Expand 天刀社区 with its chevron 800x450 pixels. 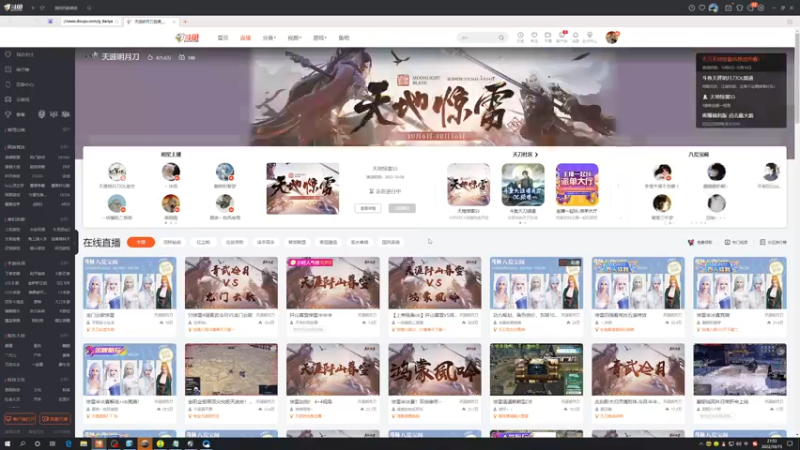[x=536, y=154]
